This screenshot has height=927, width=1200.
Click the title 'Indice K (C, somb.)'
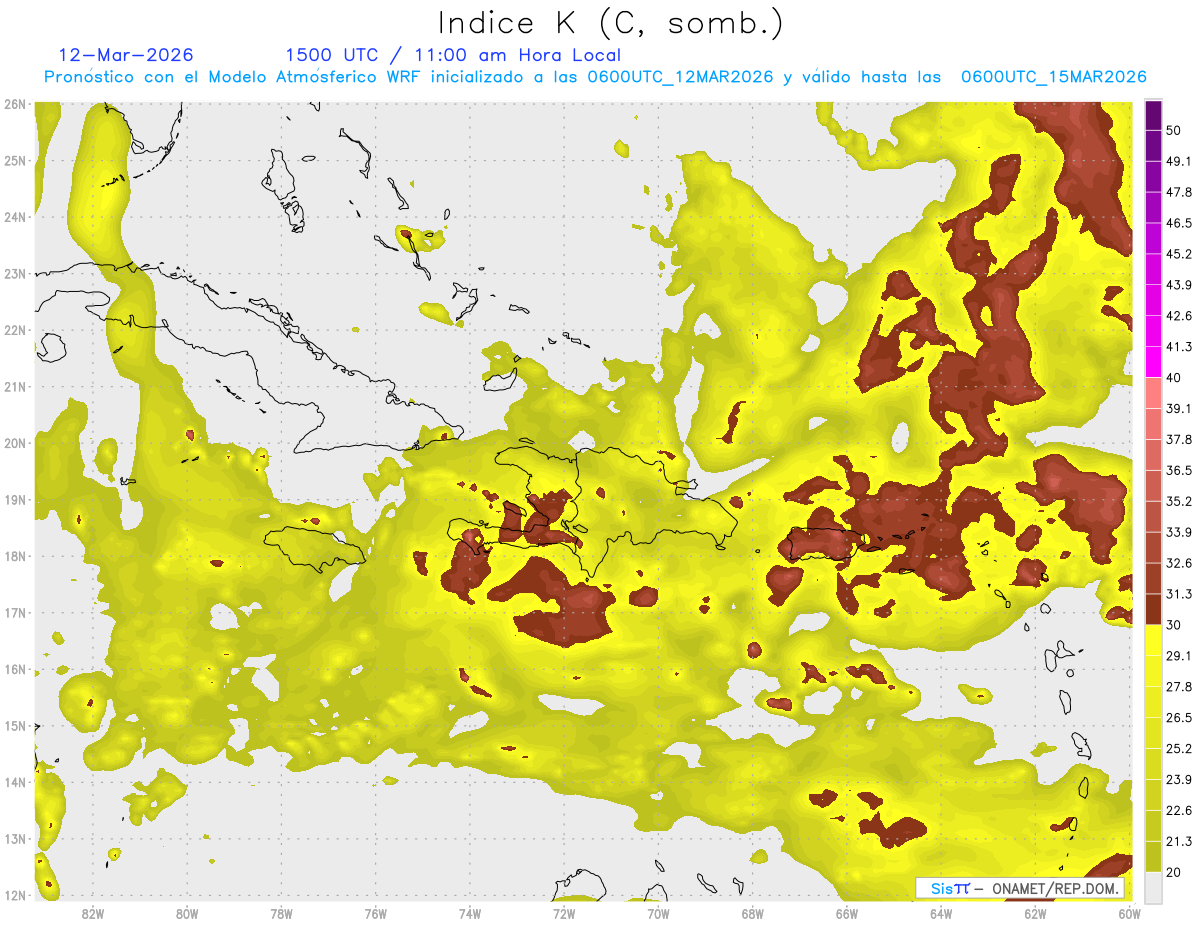pos(611,23)
